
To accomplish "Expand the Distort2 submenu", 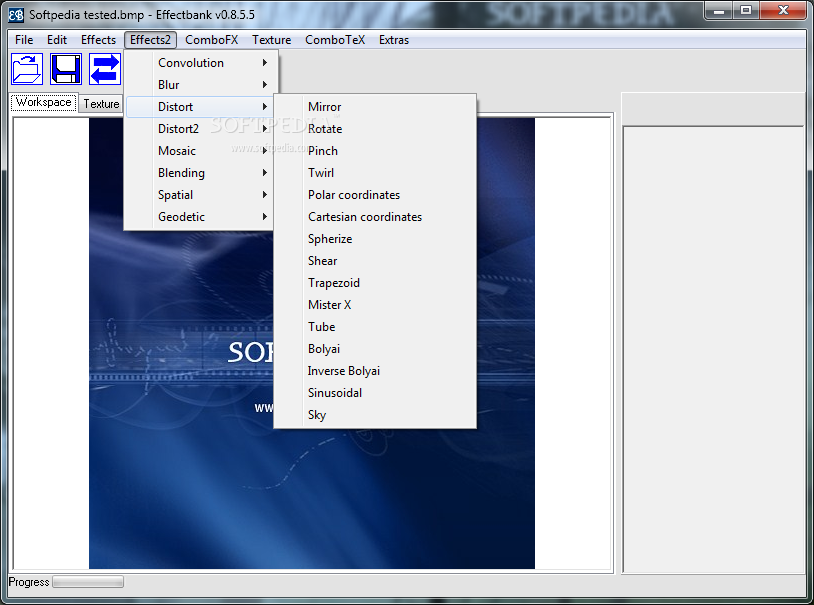I will pyautogui.click(x=200, y=129).
